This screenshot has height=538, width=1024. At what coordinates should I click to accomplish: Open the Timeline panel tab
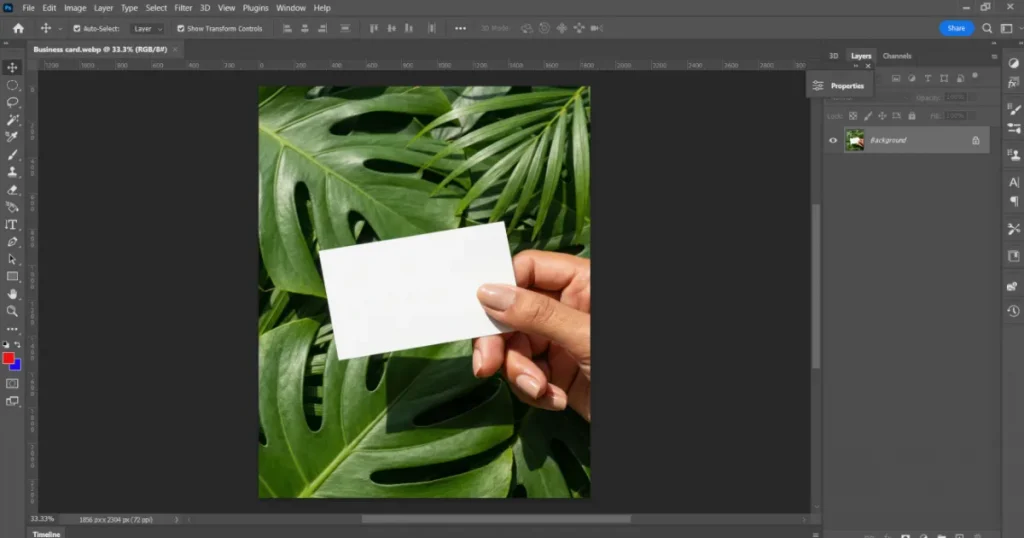point(46,534)
